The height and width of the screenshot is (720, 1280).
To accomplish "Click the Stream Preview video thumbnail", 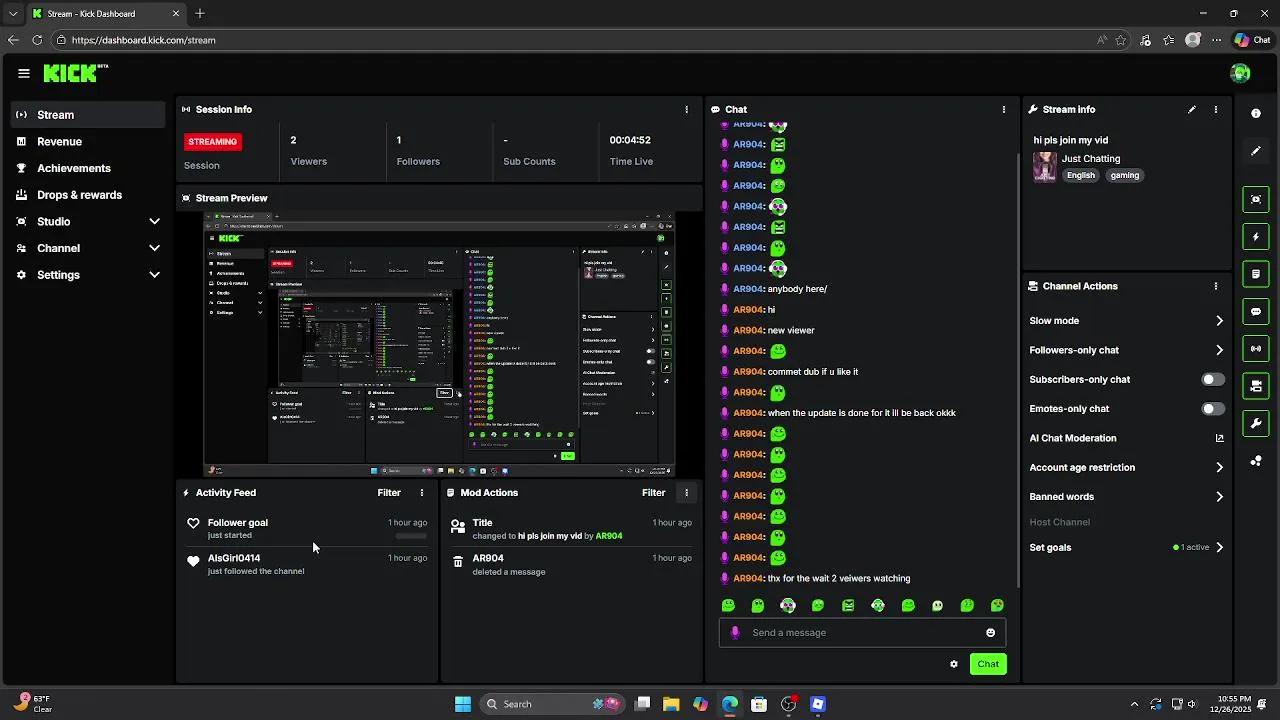I will pyautogui.click(x=439, y=345).
